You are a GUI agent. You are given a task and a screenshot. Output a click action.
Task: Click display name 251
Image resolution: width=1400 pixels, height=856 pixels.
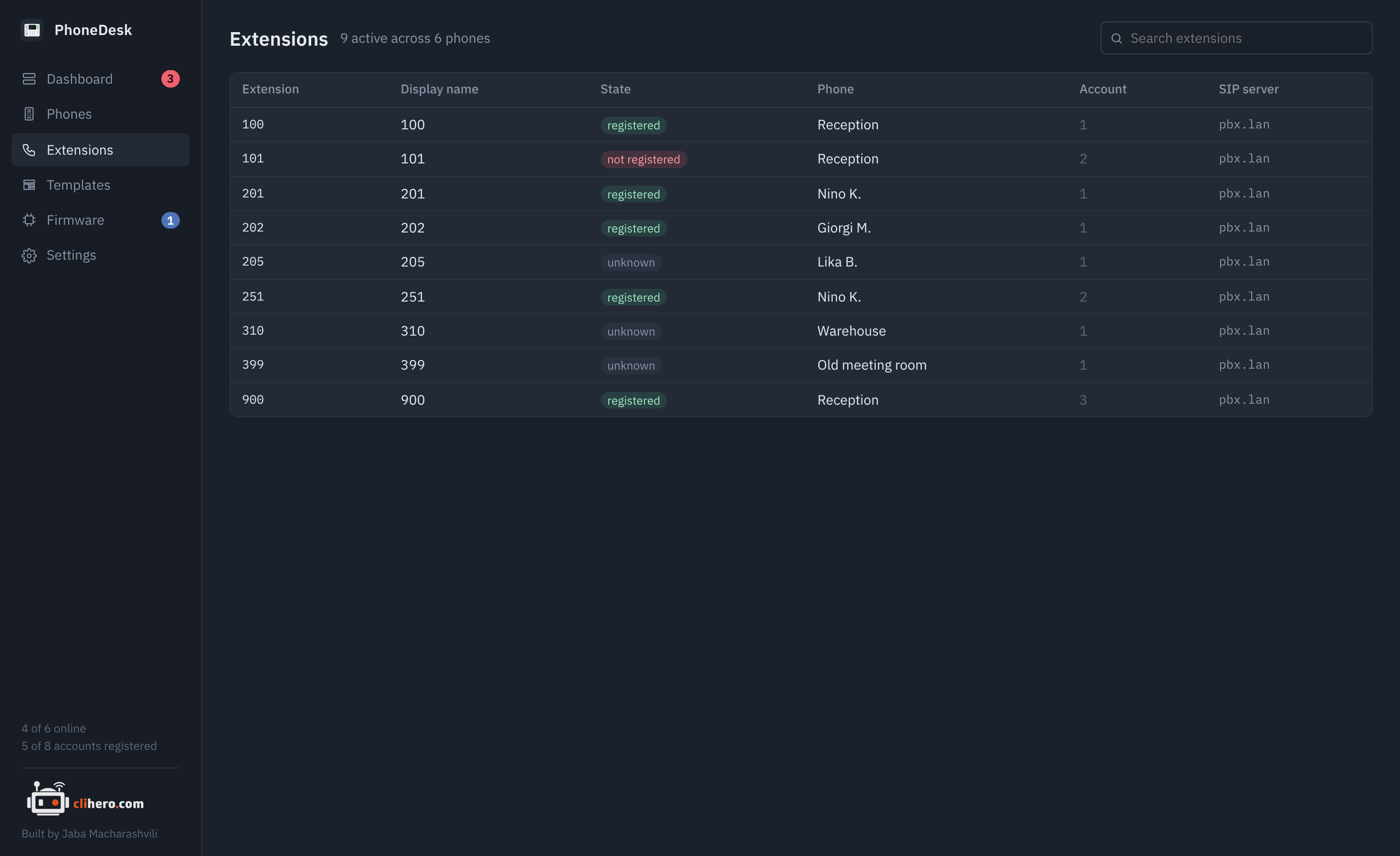(x=413, y=297)
